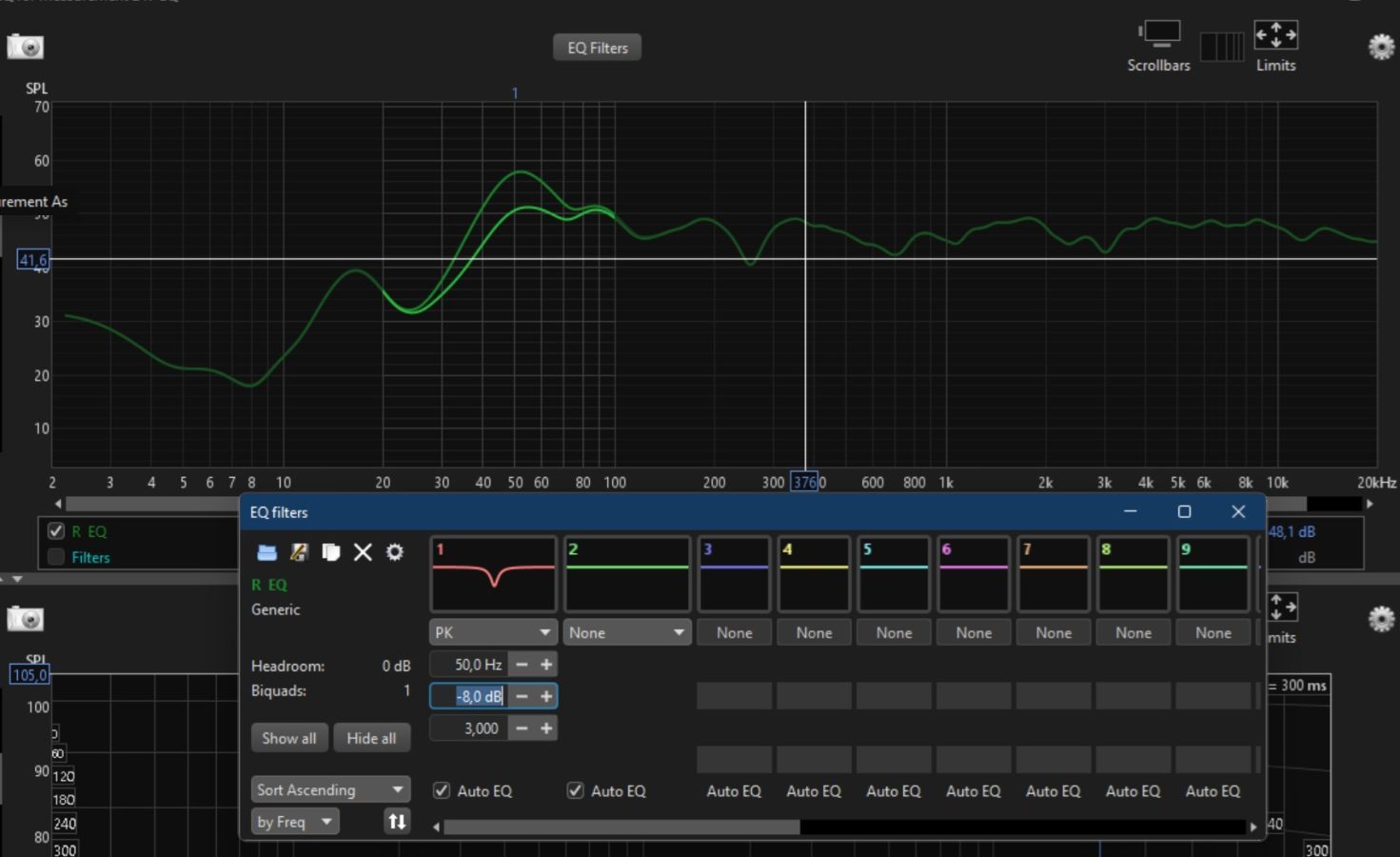The height and width of the screenshot is (857, 1400).
Task: Click the EQ Filters button above the graph
Action: click(x=597, y=48)
